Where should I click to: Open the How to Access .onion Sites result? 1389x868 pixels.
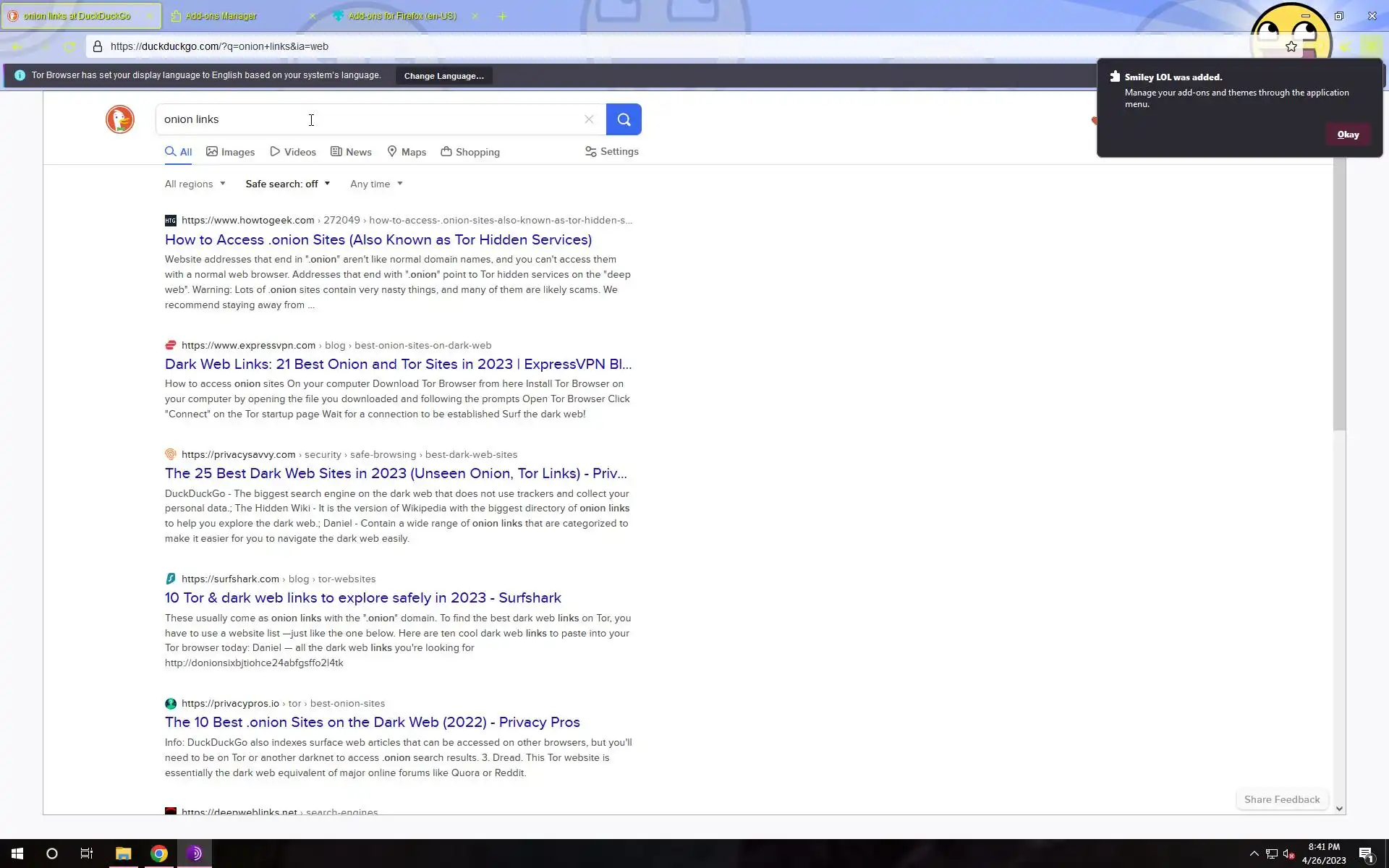coord(378,239)
